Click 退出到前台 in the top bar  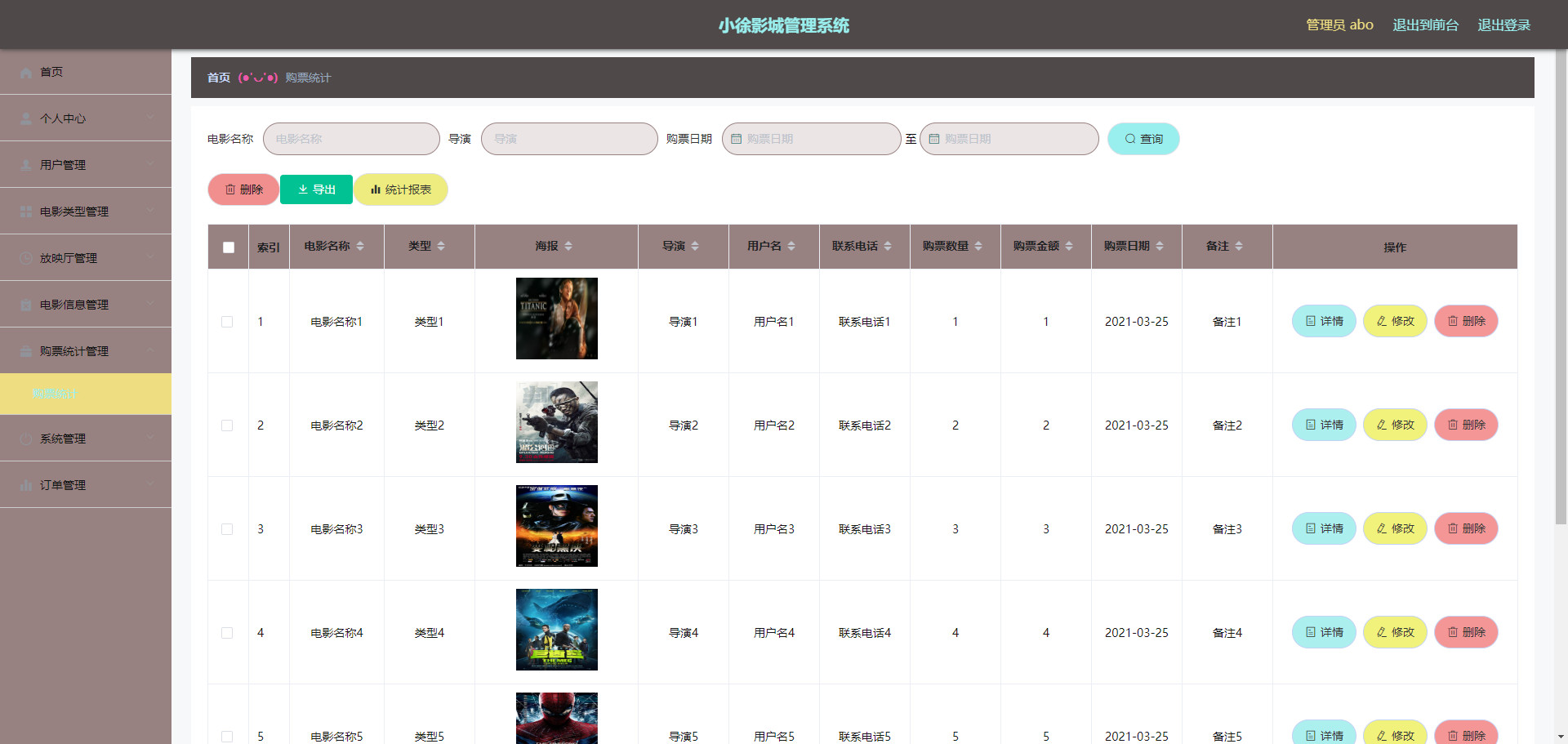coord(1425,25)
